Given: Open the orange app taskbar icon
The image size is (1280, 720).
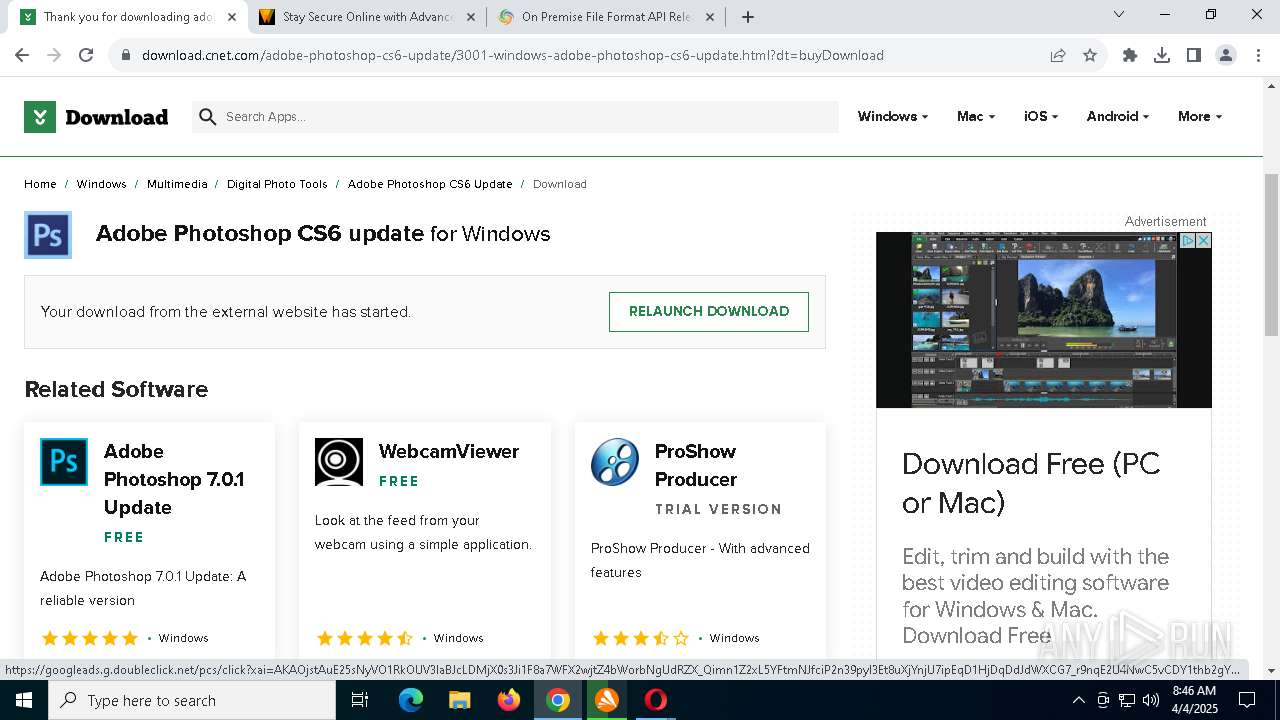Looking at the screenshot, I should pos(607,700).
